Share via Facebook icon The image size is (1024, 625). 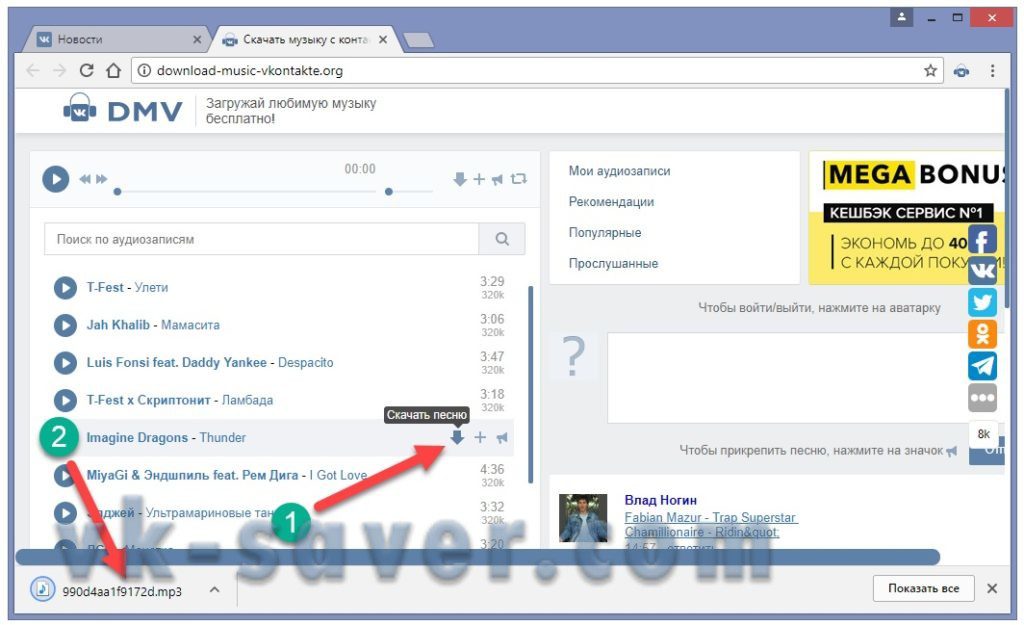coord(982,239)
